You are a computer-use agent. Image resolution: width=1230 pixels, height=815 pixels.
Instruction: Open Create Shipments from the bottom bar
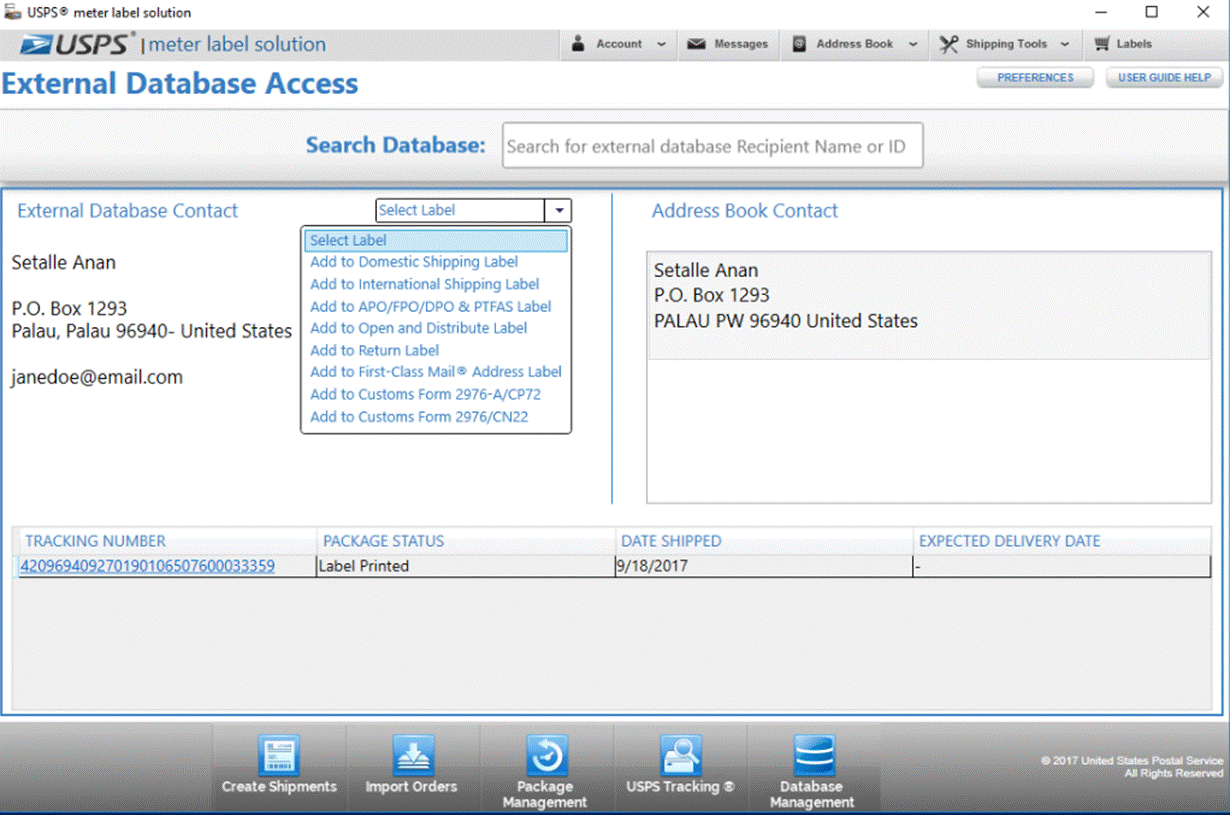pos(279,765)
